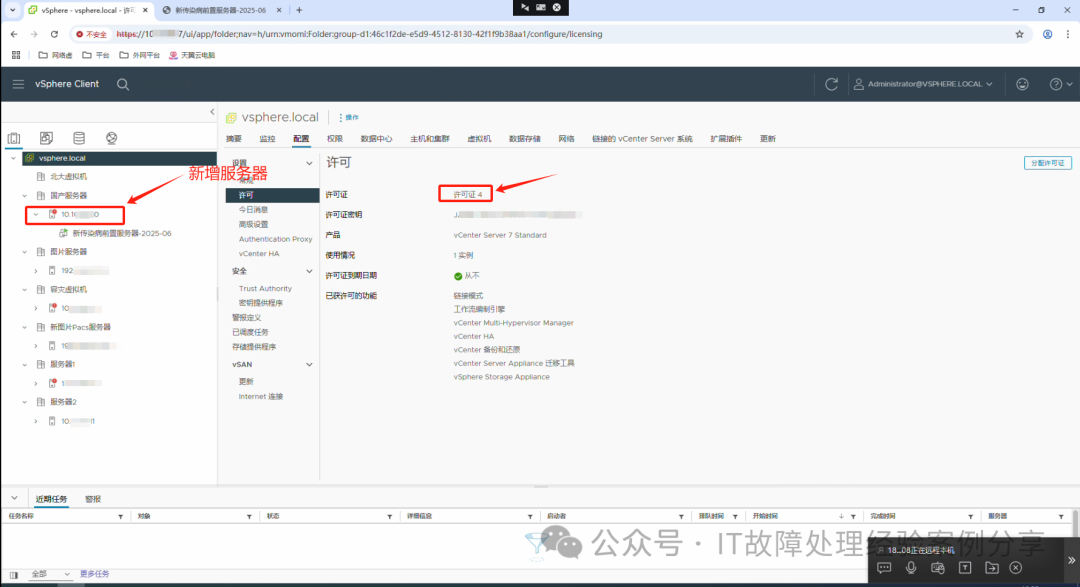Open the 更新 top tab
Image resolution: width=1080 pixels, height=587 pixels.
coord(768,138)
